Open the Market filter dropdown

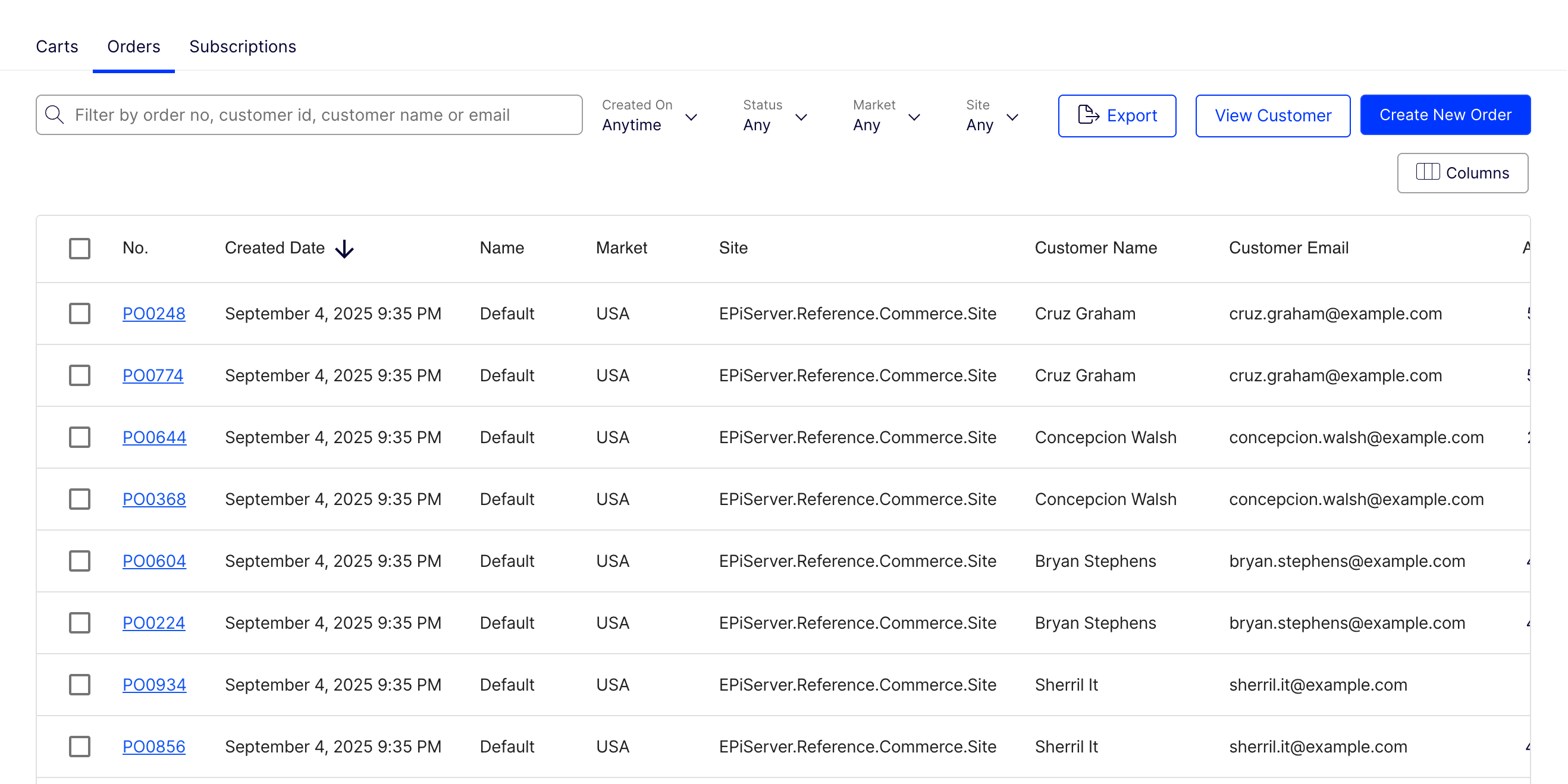[x=886, y=117]
